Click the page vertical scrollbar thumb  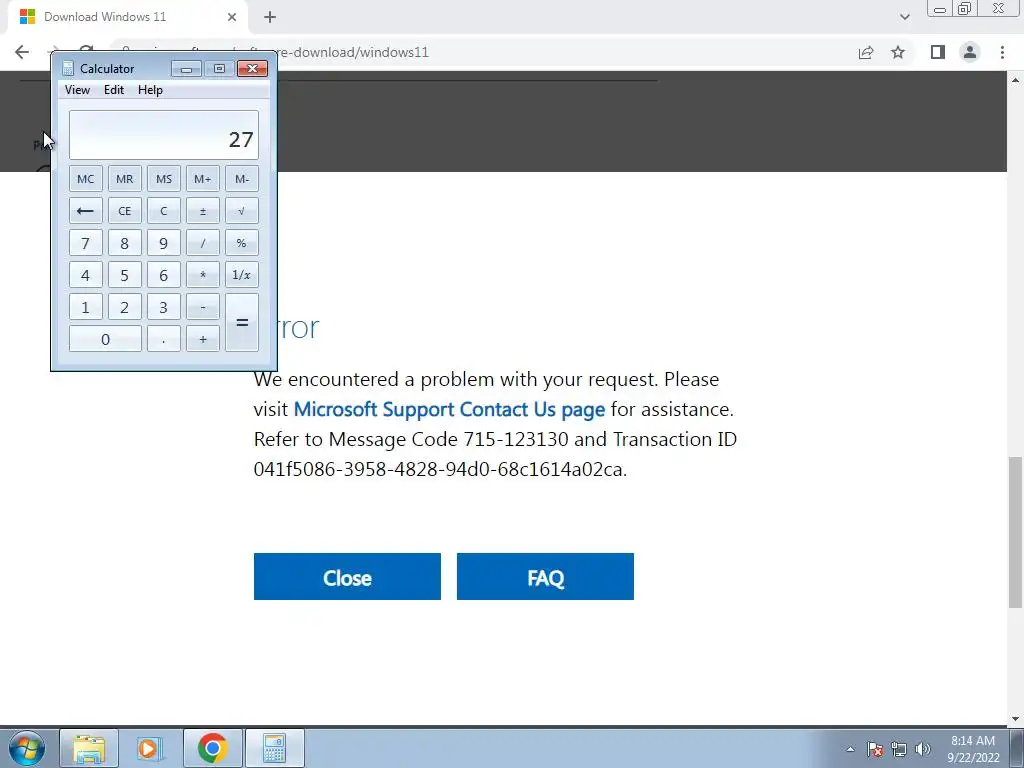tap(1015, 533)
